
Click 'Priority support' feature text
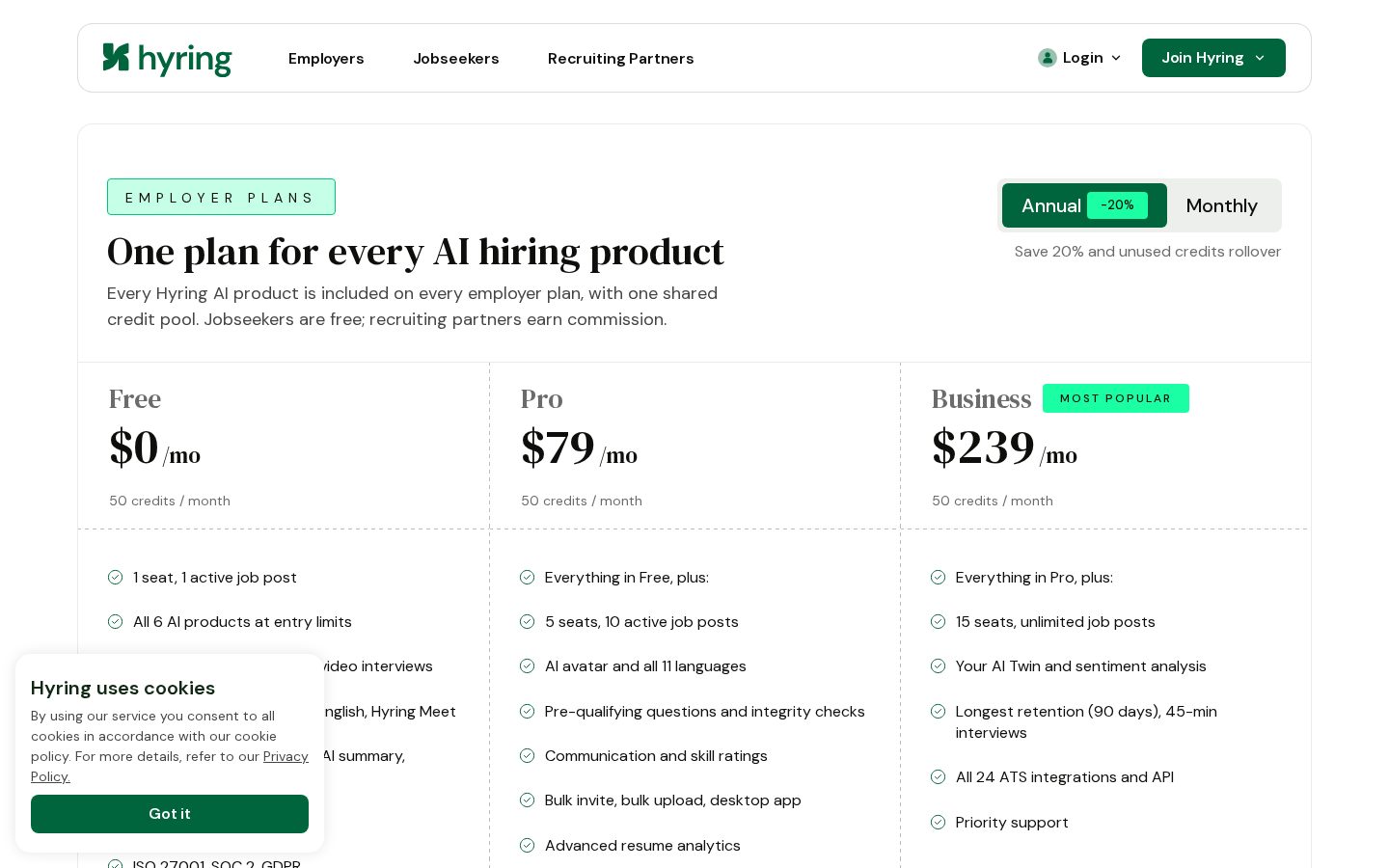pyautogui.click(x=1012, y=823)
